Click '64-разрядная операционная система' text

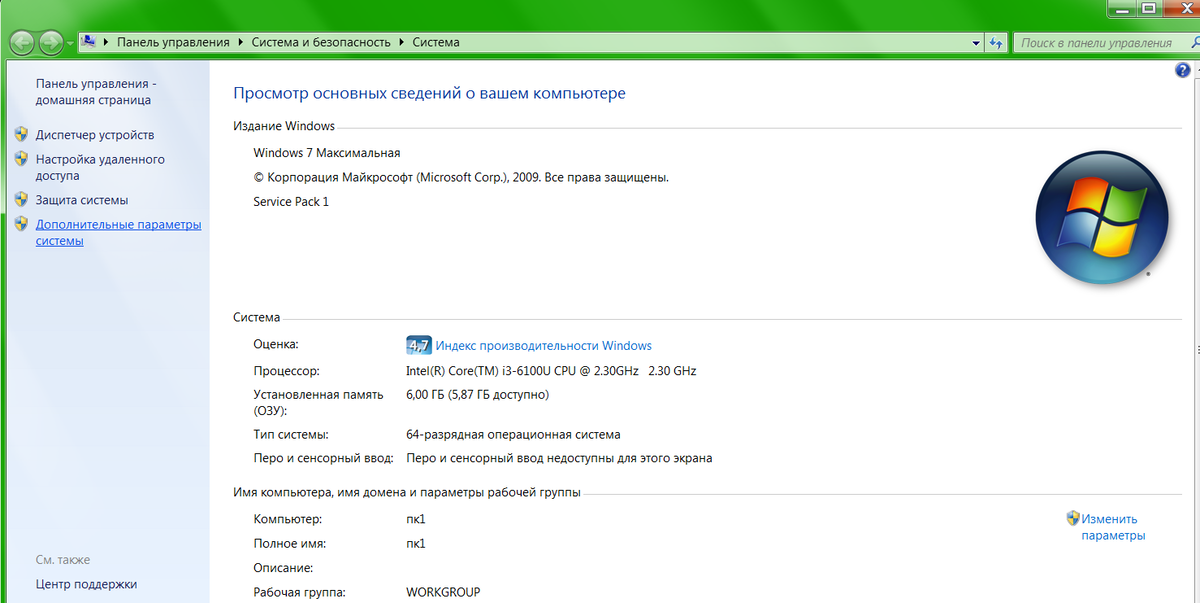513,435
